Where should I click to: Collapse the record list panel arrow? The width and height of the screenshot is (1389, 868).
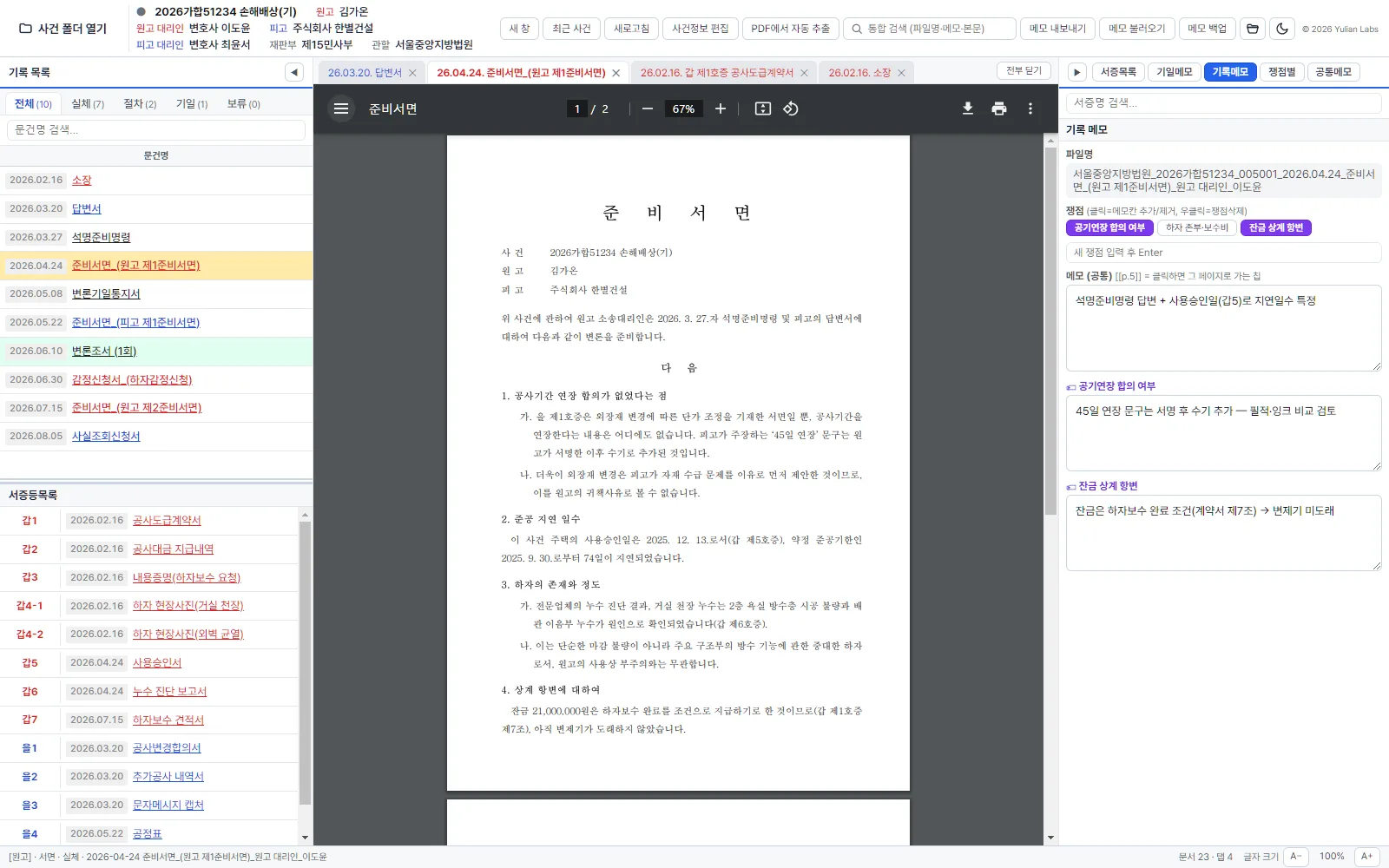294,72
